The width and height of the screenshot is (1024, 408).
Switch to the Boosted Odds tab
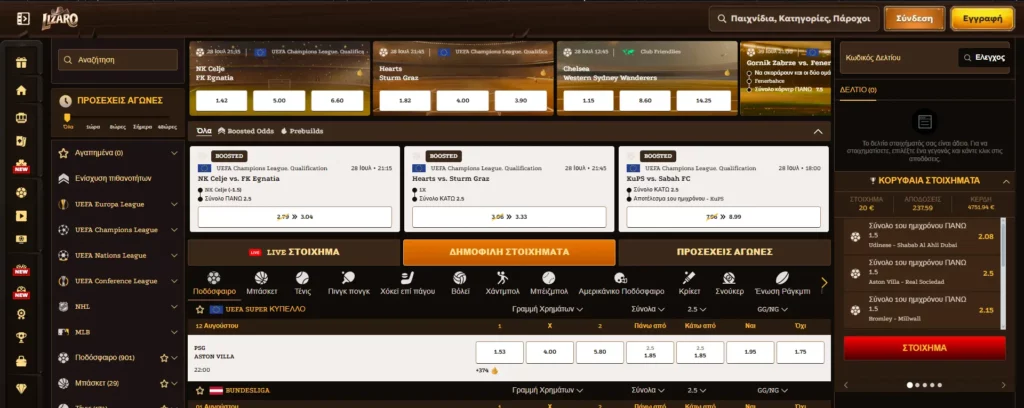(246, 131)
